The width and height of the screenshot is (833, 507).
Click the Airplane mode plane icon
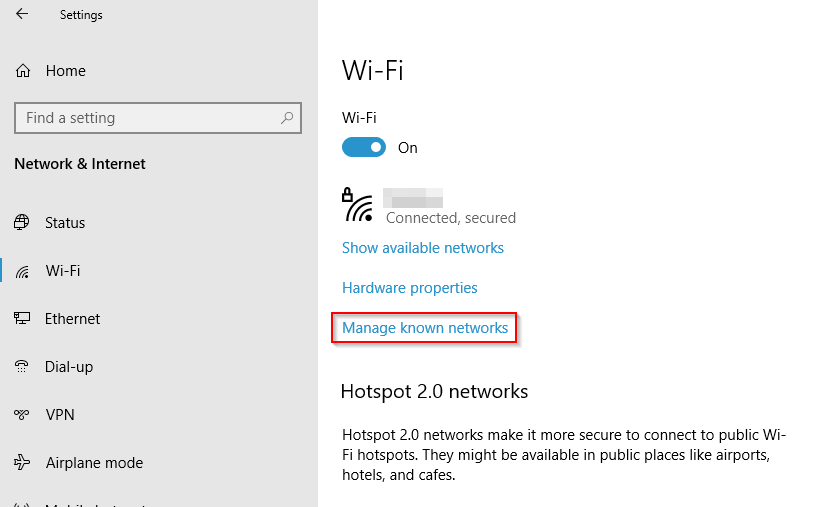pyautogui.click(x=22, y=463)
